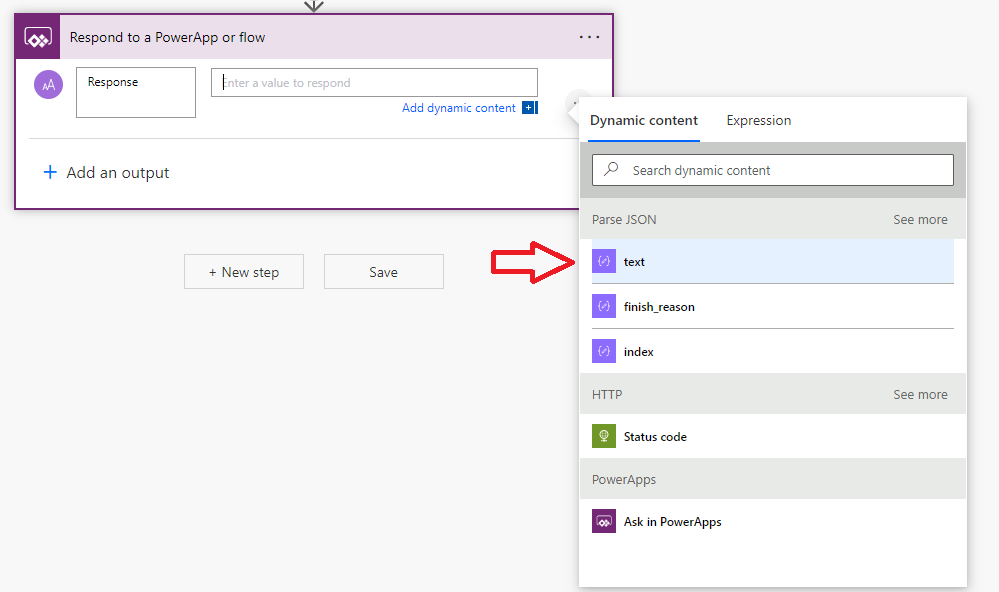Click the Save button

384,272
